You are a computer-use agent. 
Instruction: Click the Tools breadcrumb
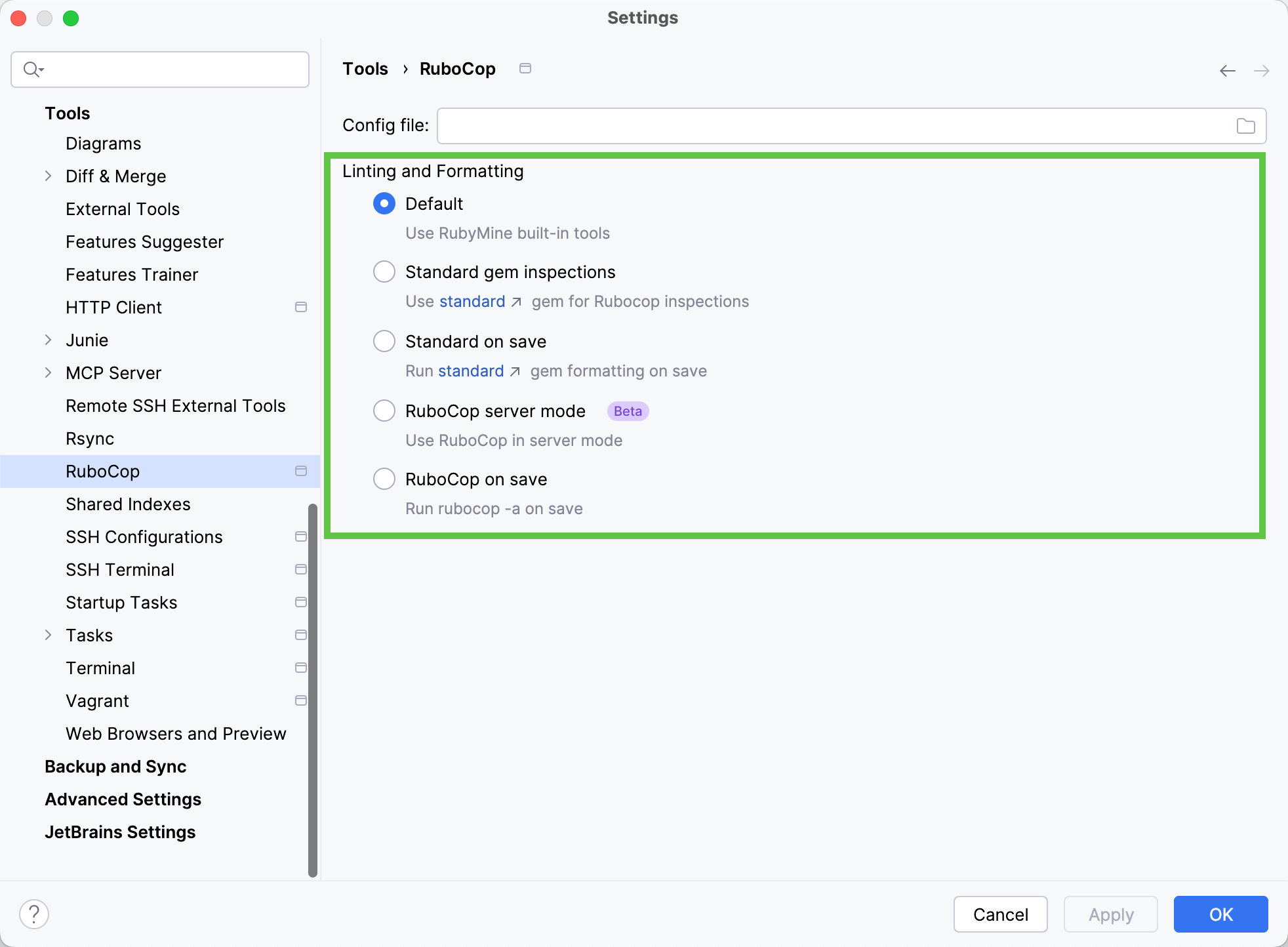tap(365, 68)
